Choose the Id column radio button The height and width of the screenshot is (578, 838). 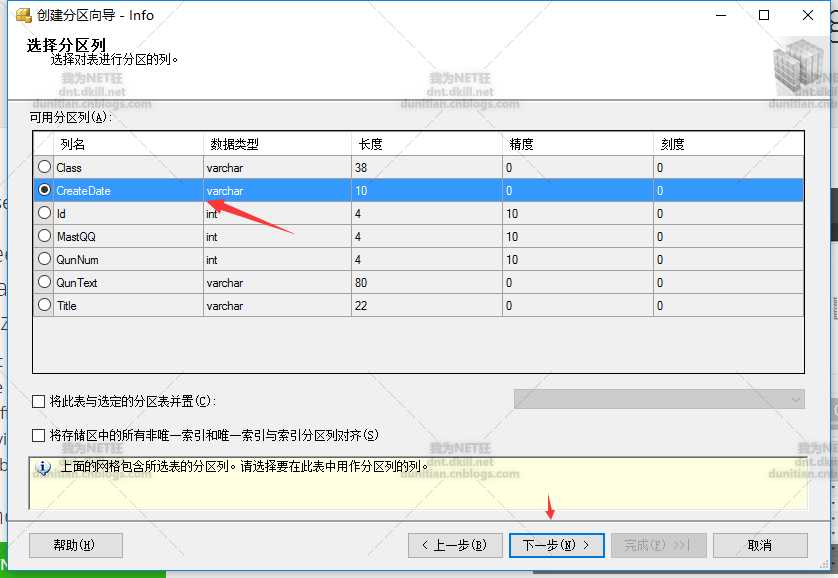tap(44, 213)
